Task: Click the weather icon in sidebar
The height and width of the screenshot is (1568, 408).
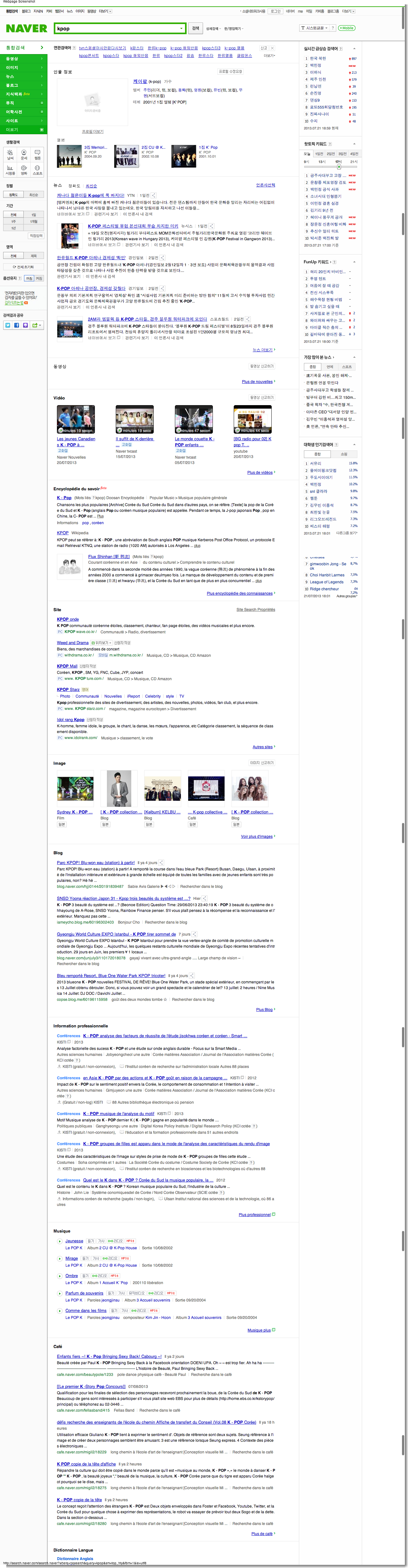Action: [x=10, y=154]
